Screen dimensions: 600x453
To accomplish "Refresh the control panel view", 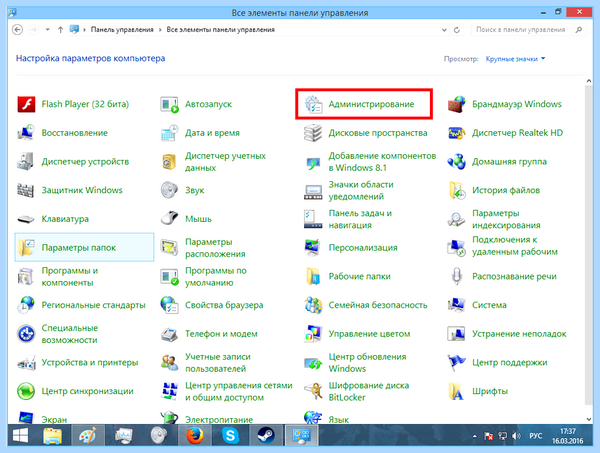I will 457,30.
